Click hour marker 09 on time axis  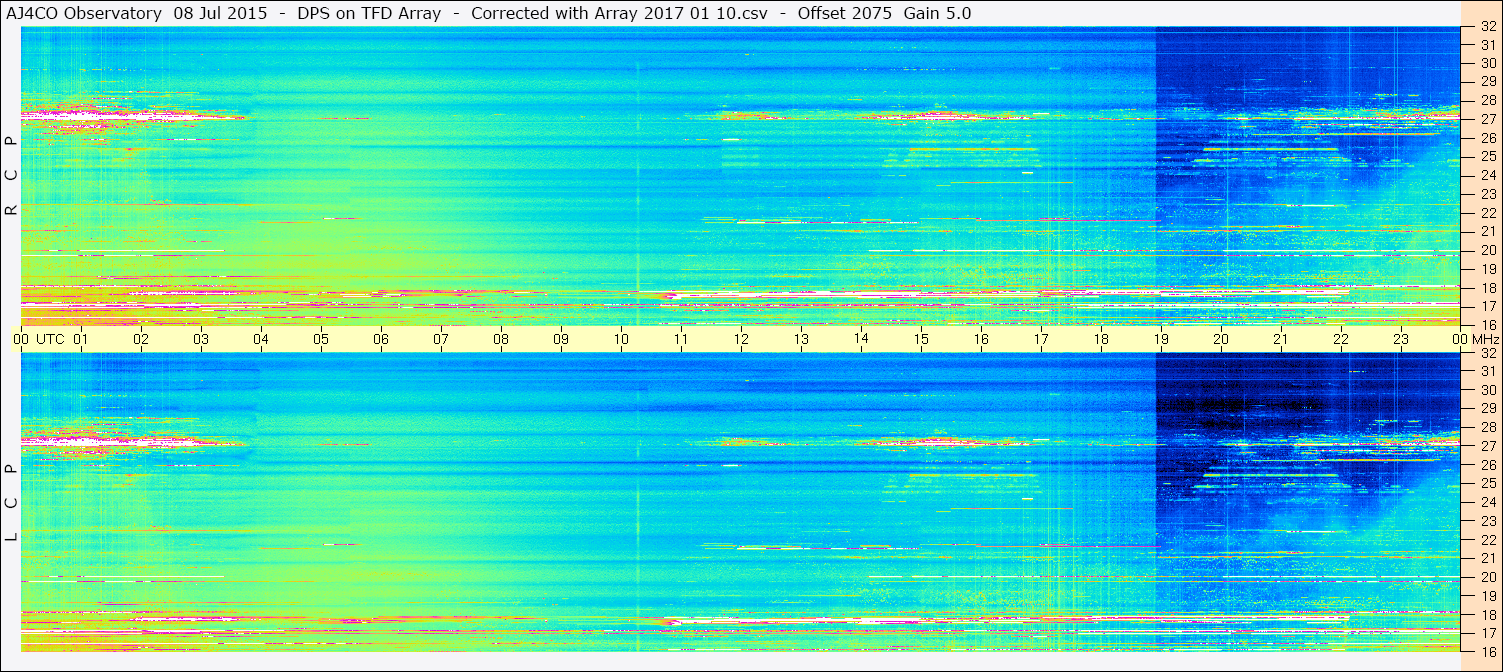[561, 339]
